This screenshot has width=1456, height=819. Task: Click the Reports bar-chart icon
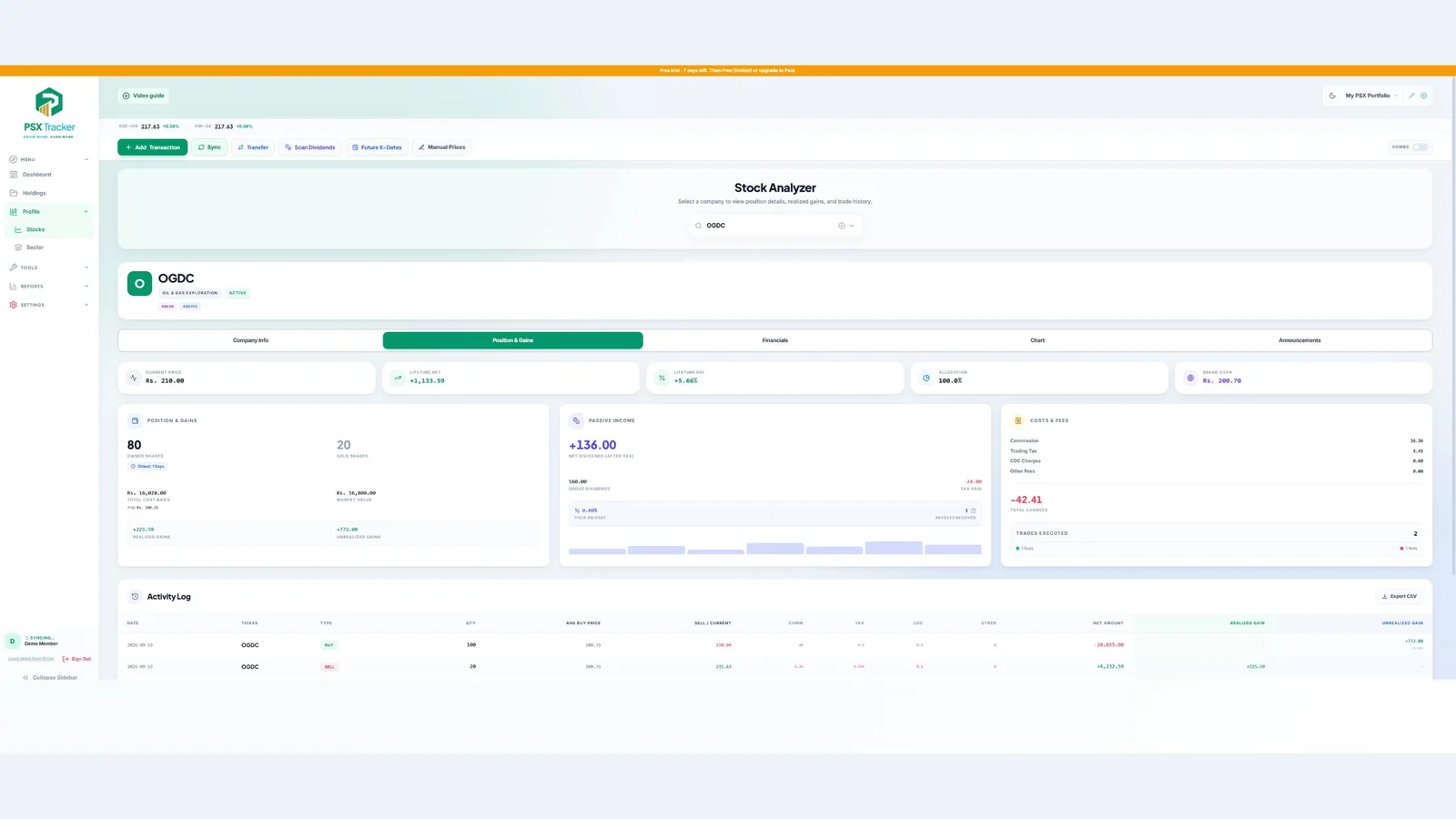tap(14, 286)
